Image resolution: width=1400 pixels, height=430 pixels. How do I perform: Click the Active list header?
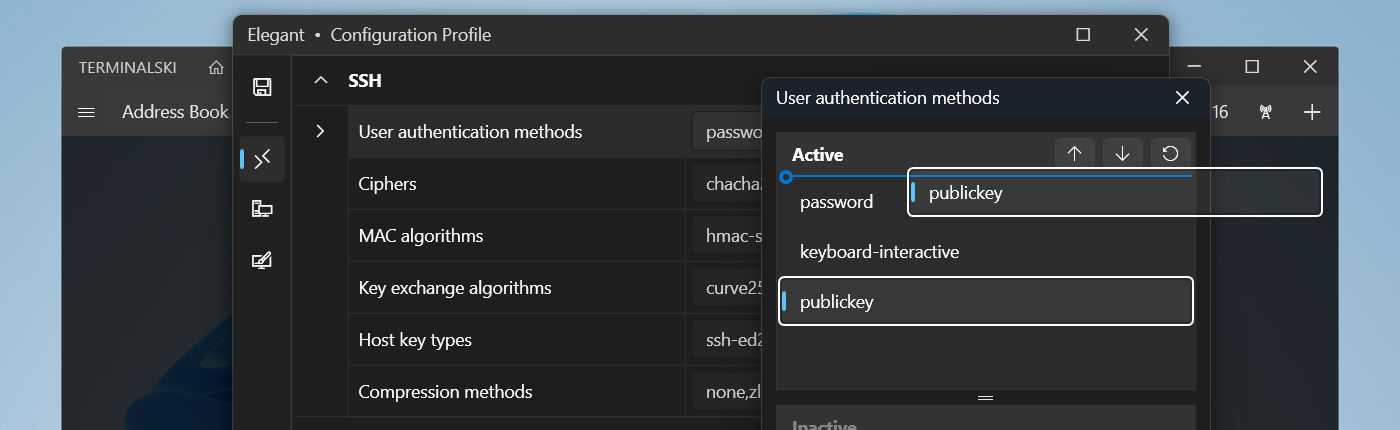(x=818, y=155)
